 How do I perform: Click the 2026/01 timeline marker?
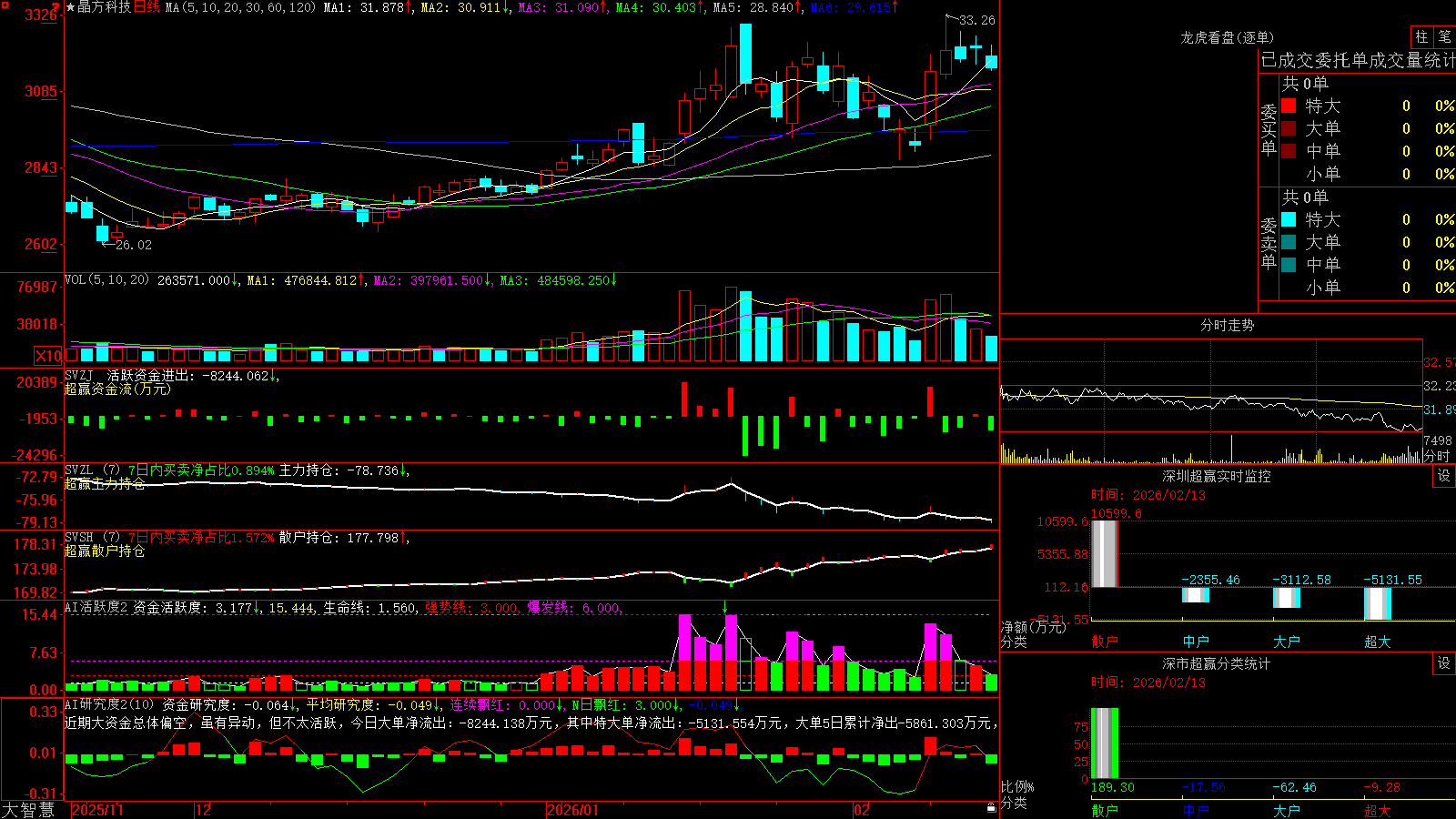(573, 810)
